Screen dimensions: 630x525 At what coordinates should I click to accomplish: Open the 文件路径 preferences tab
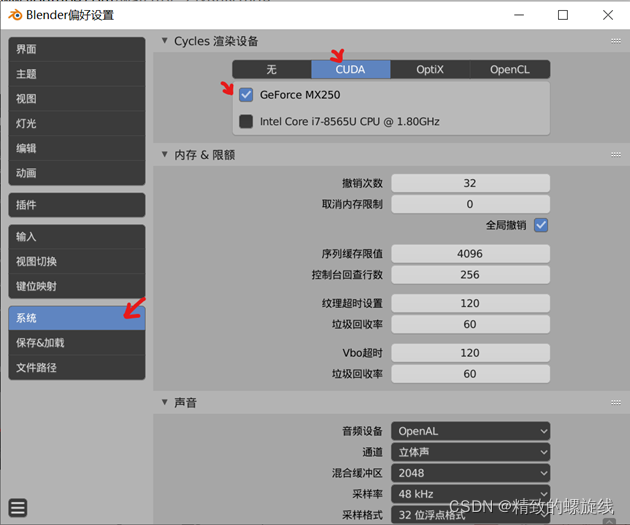point(77,368)
